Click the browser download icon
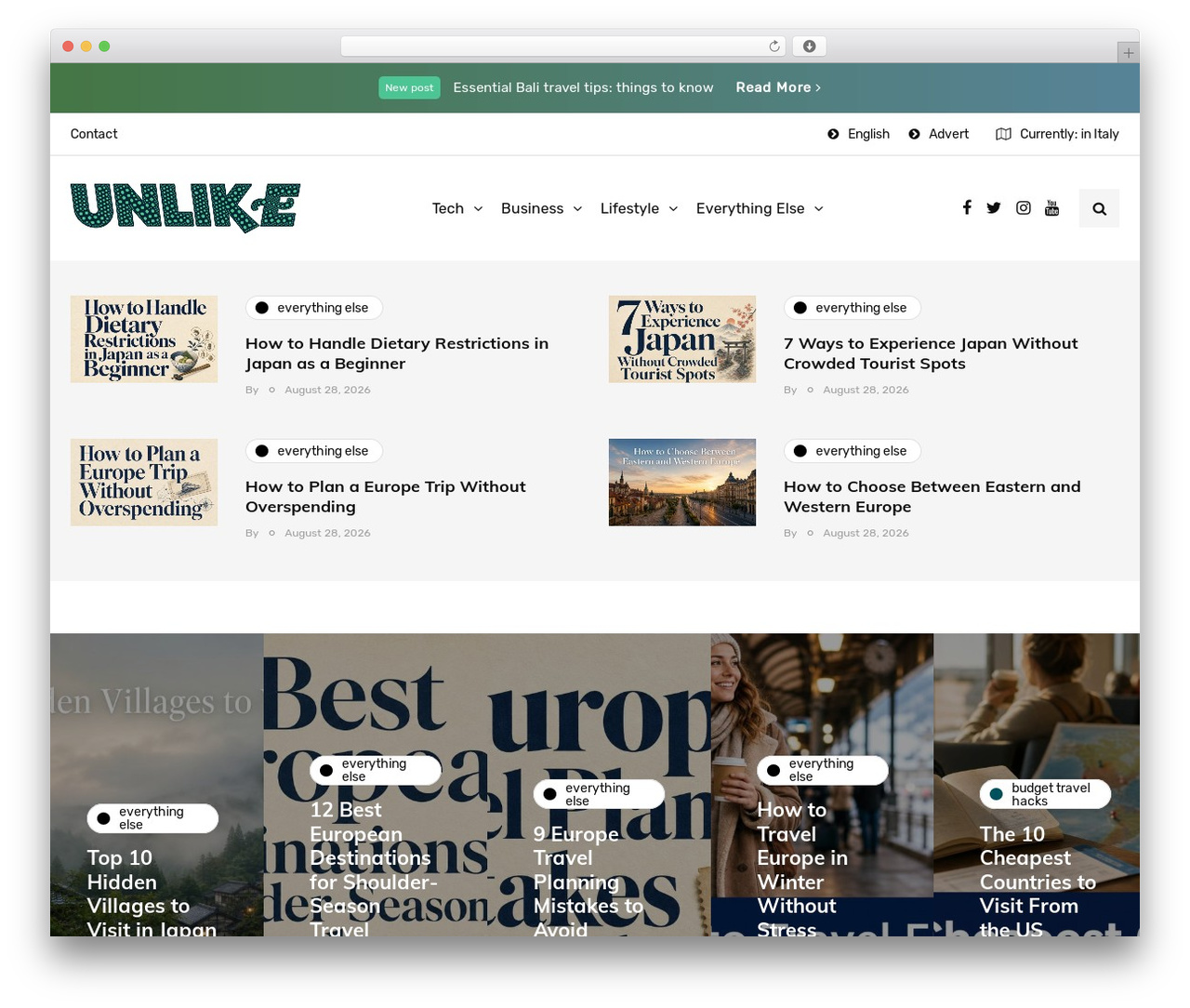 click(810, 46)
